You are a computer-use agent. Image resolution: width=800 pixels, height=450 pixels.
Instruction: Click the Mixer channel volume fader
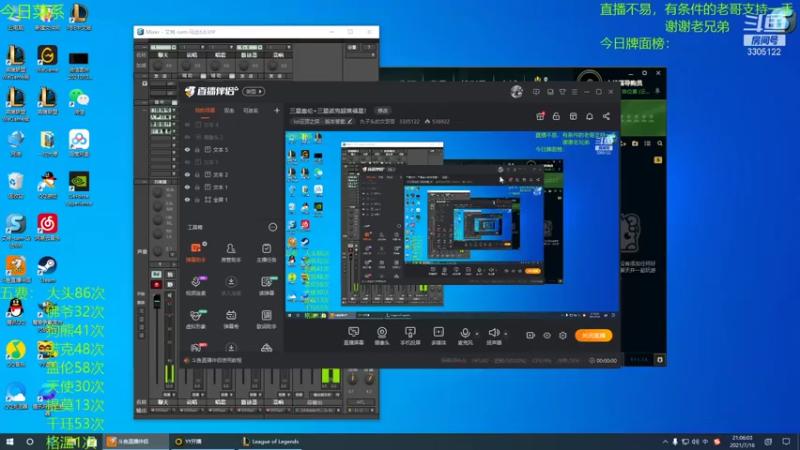pos(157,301)
